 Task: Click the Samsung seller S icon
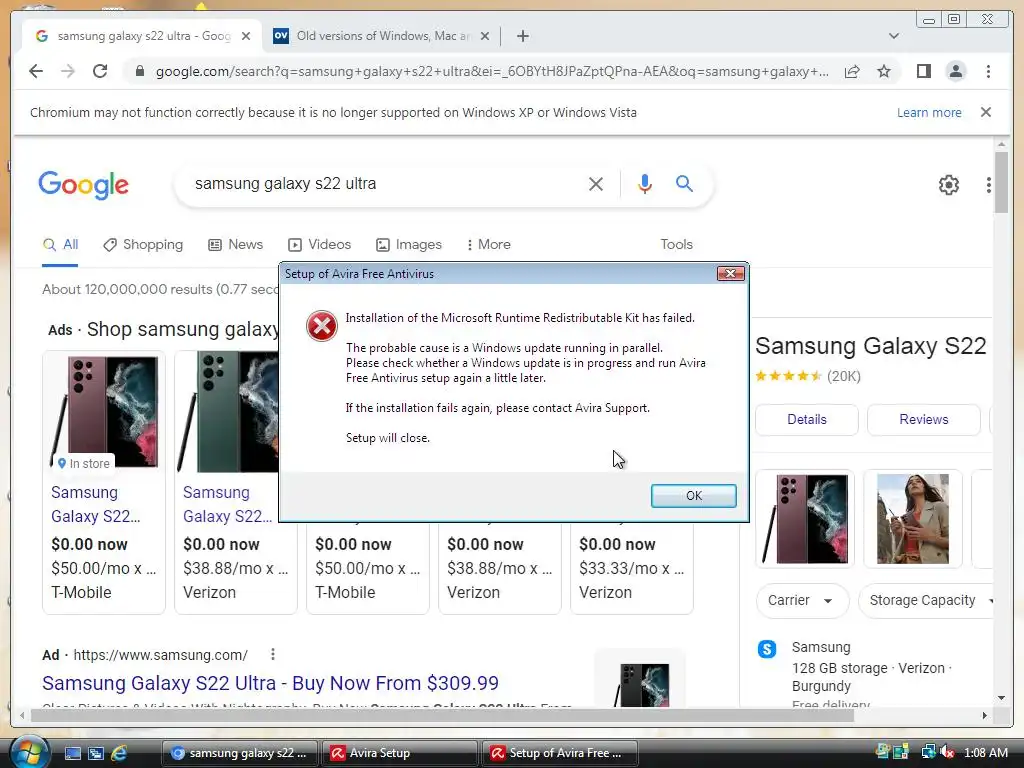tap(767, 649)
